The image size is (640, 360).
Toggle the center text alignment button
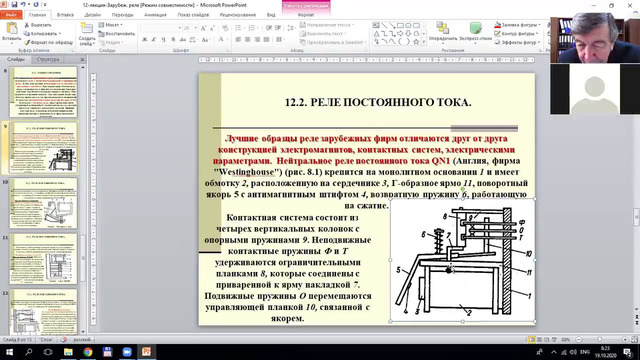(x=247, y=40)
